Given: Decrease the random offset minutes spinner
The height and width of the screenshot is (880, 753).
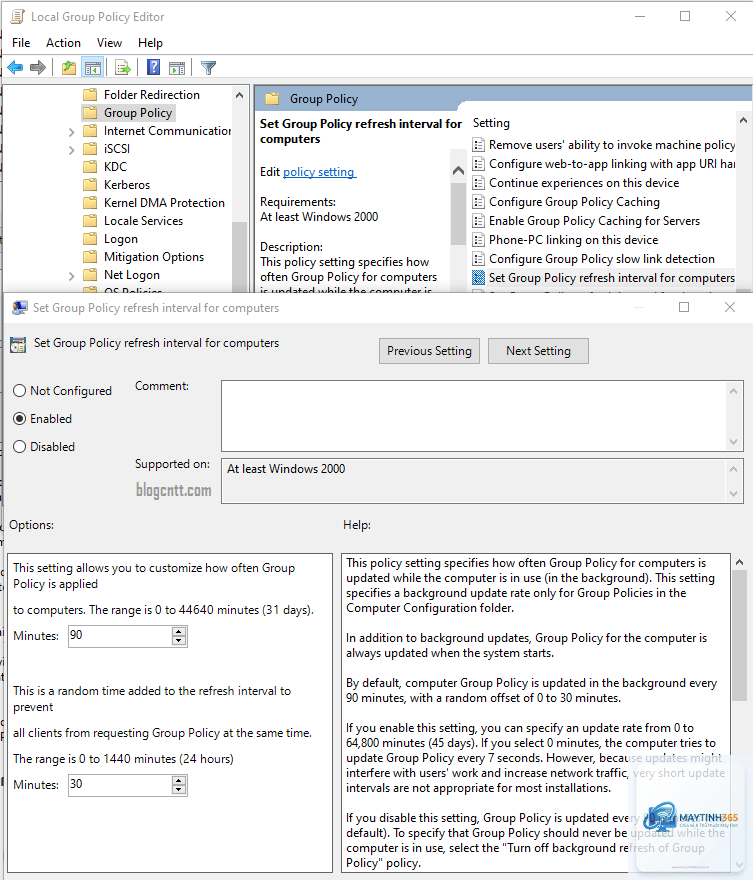Looking at the screenshot, I should (179, 790).
